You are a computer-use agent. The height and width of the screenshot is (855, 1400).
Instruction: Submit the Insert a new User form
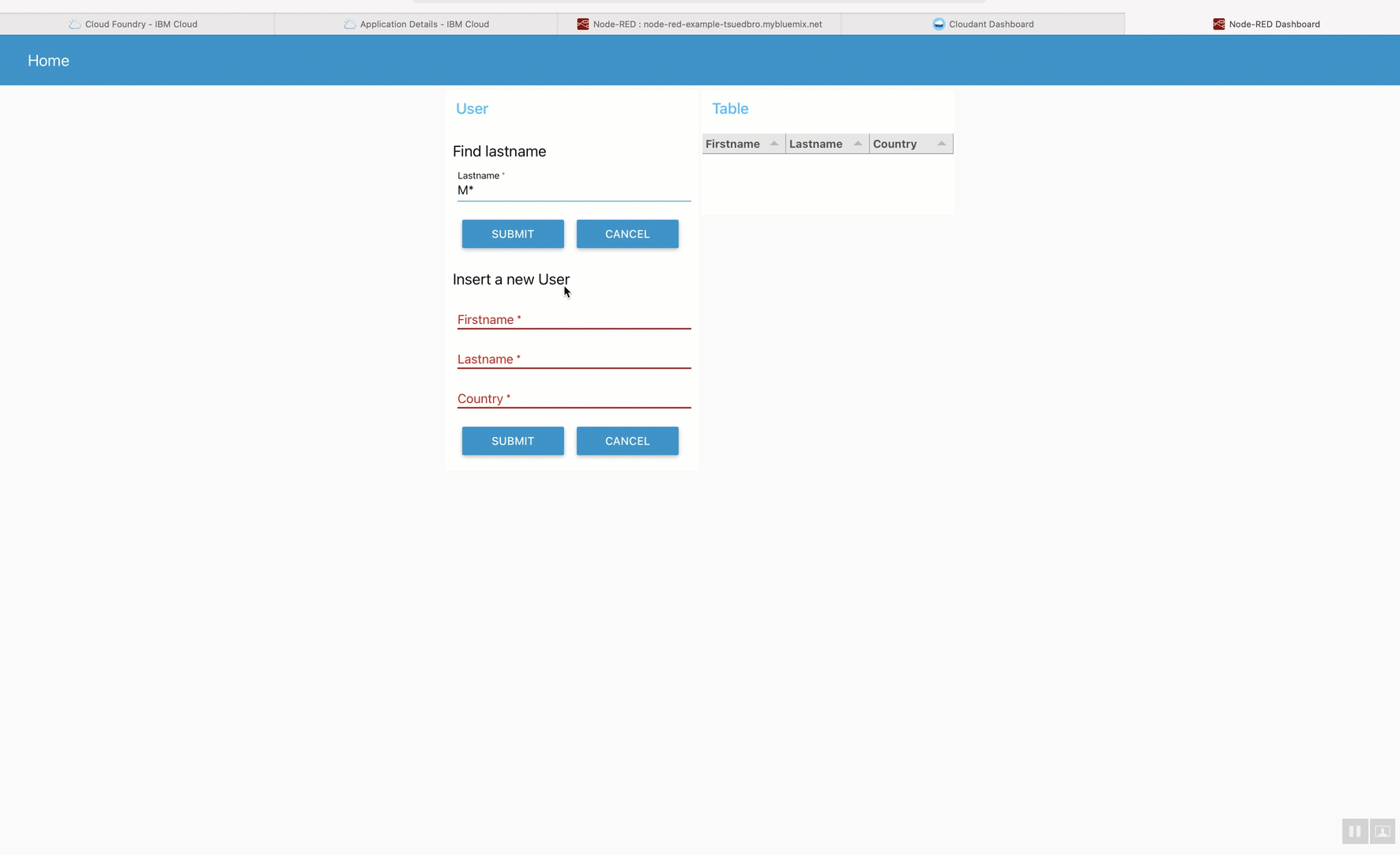pos(513,441)
